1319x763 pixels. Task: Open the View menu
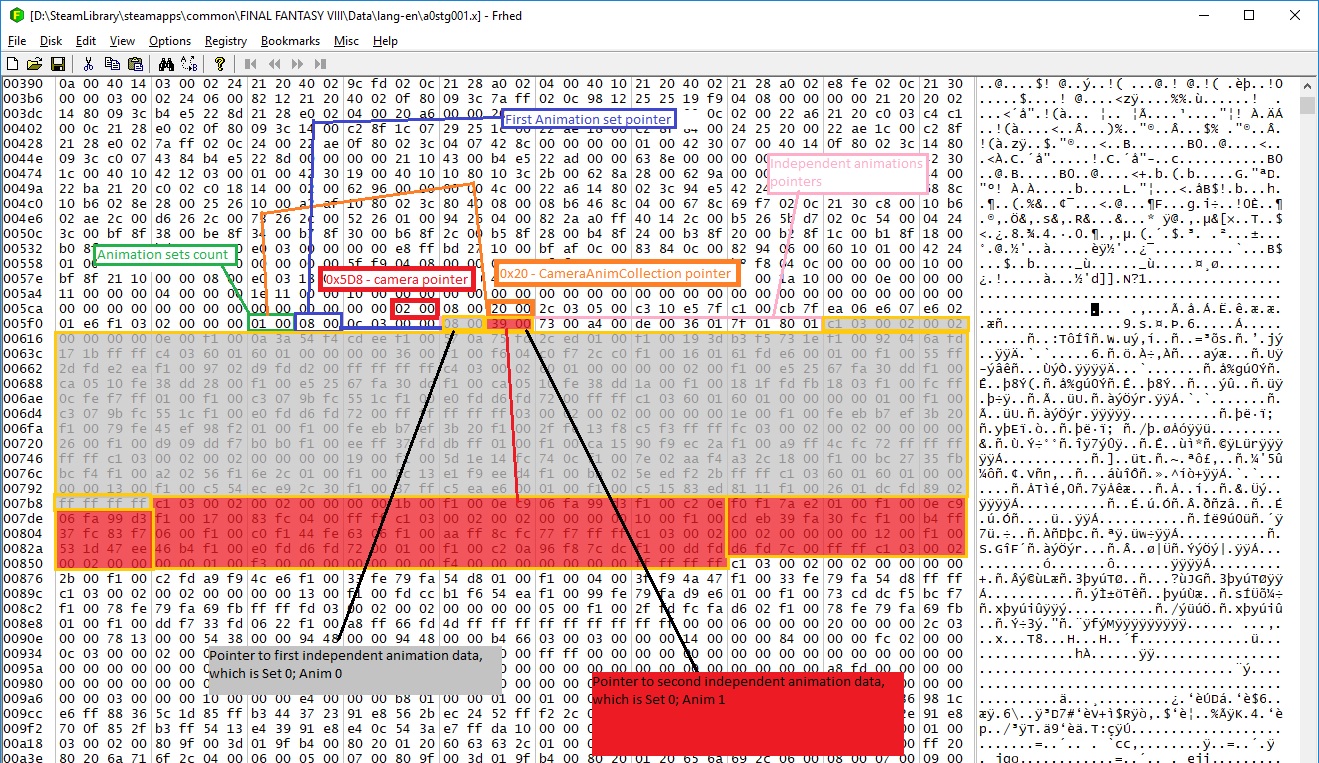click(122, 41)
